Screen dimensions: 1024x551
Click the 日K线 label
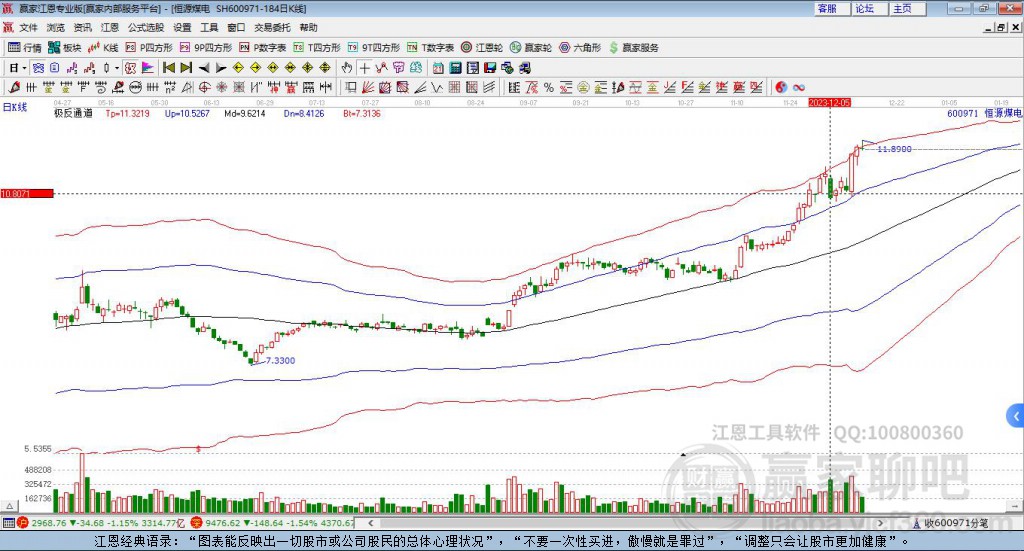15,107
